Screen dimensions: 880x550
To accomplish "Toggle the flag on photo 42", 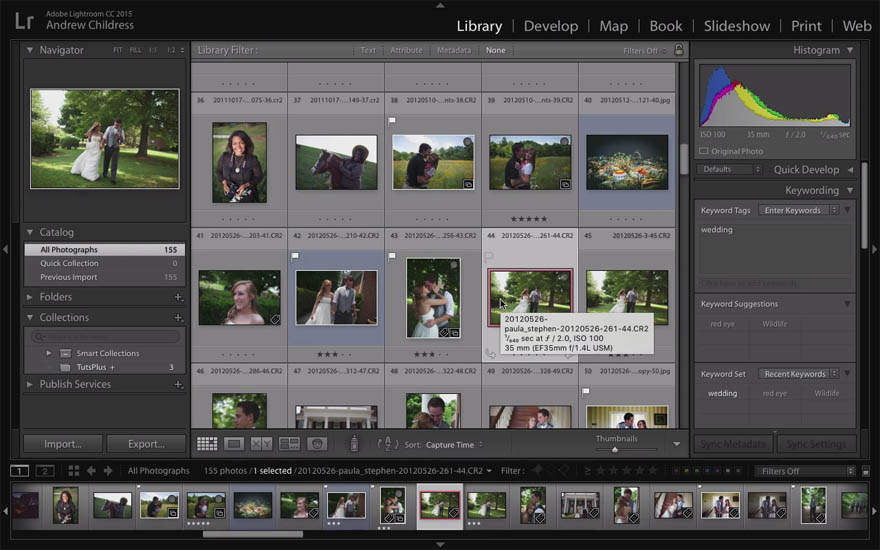I will click(x=295, y=256).
